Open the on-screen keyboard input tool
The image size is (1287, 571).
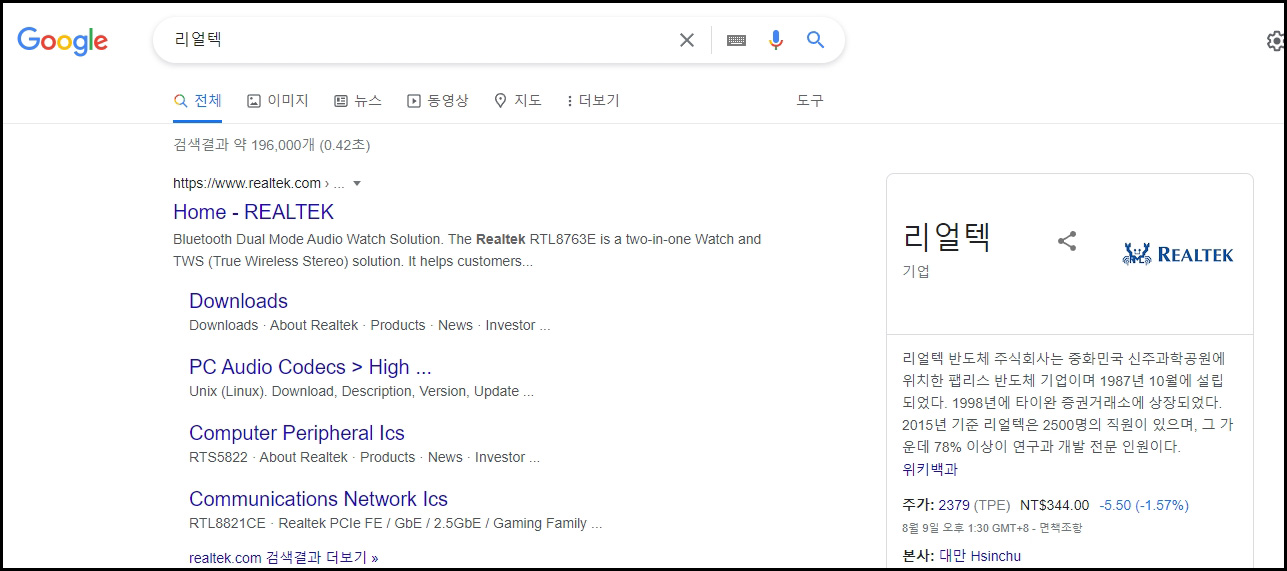coord(737,40)
